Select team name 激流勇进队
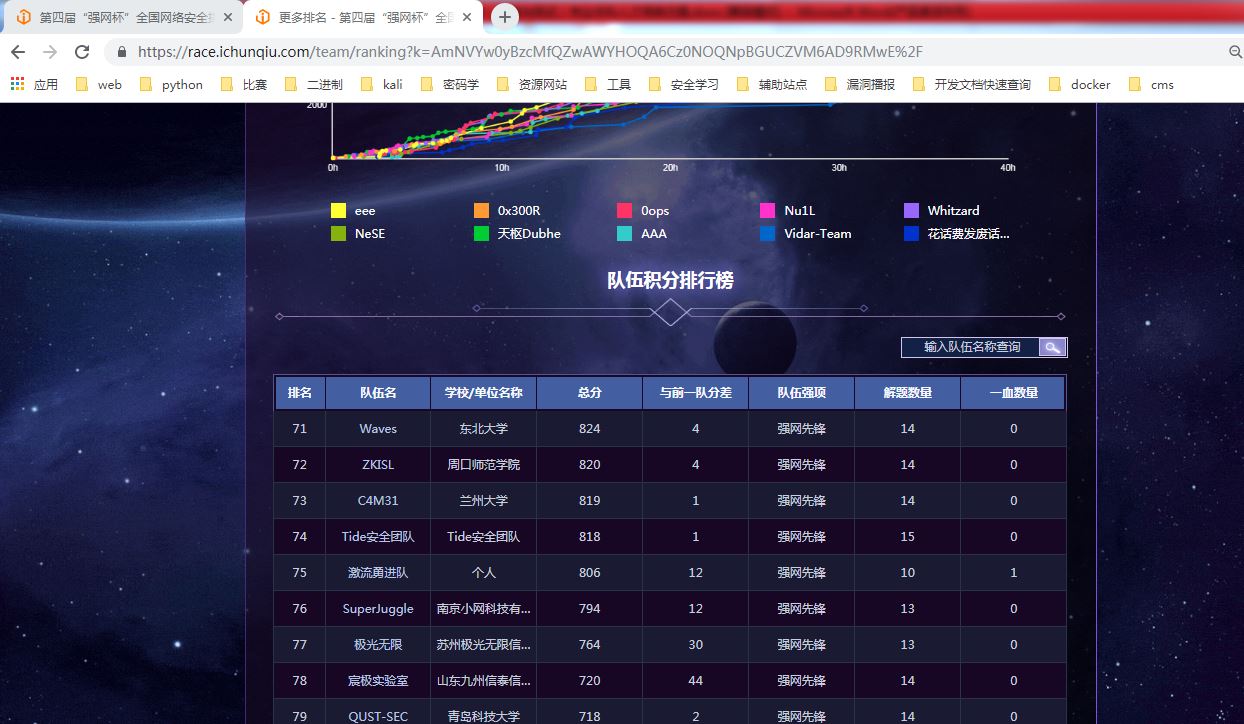The image size is (1244, 724). 378,573
